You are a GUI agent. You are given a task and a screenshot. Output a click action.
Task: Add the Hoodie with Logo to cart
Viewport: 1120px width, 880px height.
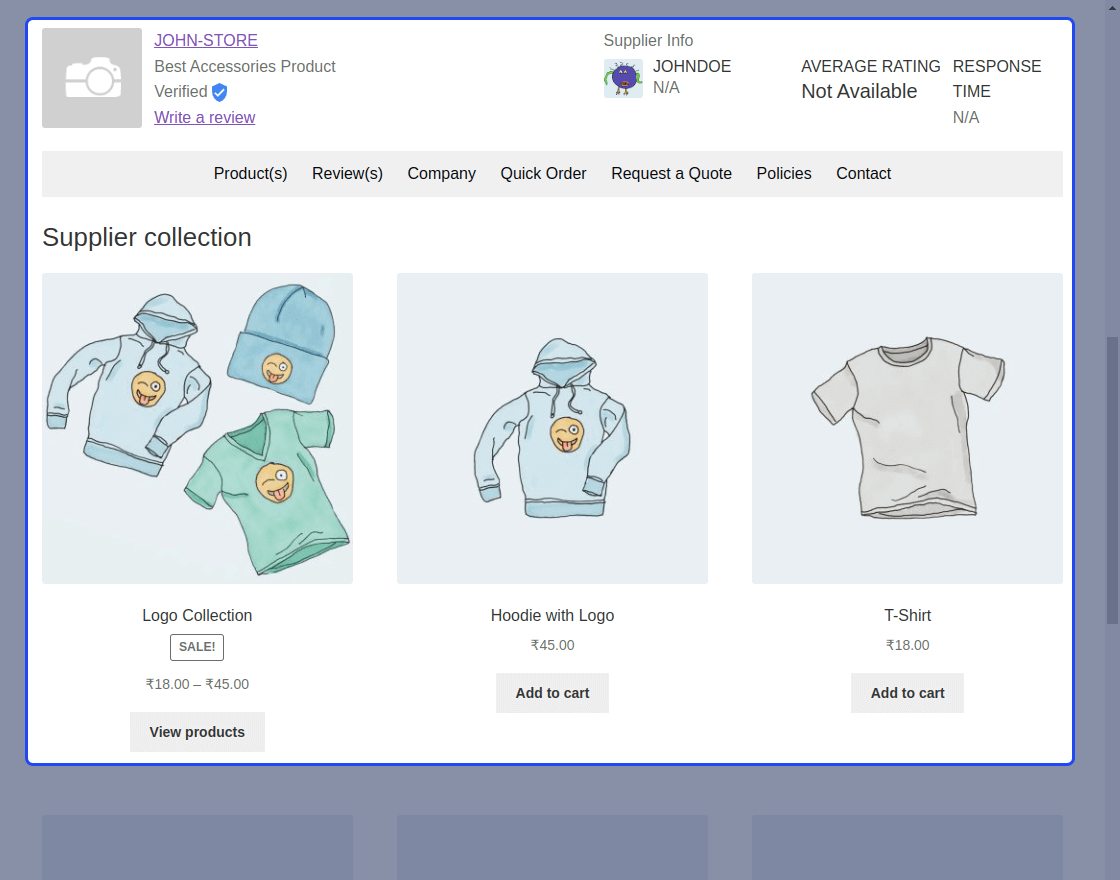[552, 692]
